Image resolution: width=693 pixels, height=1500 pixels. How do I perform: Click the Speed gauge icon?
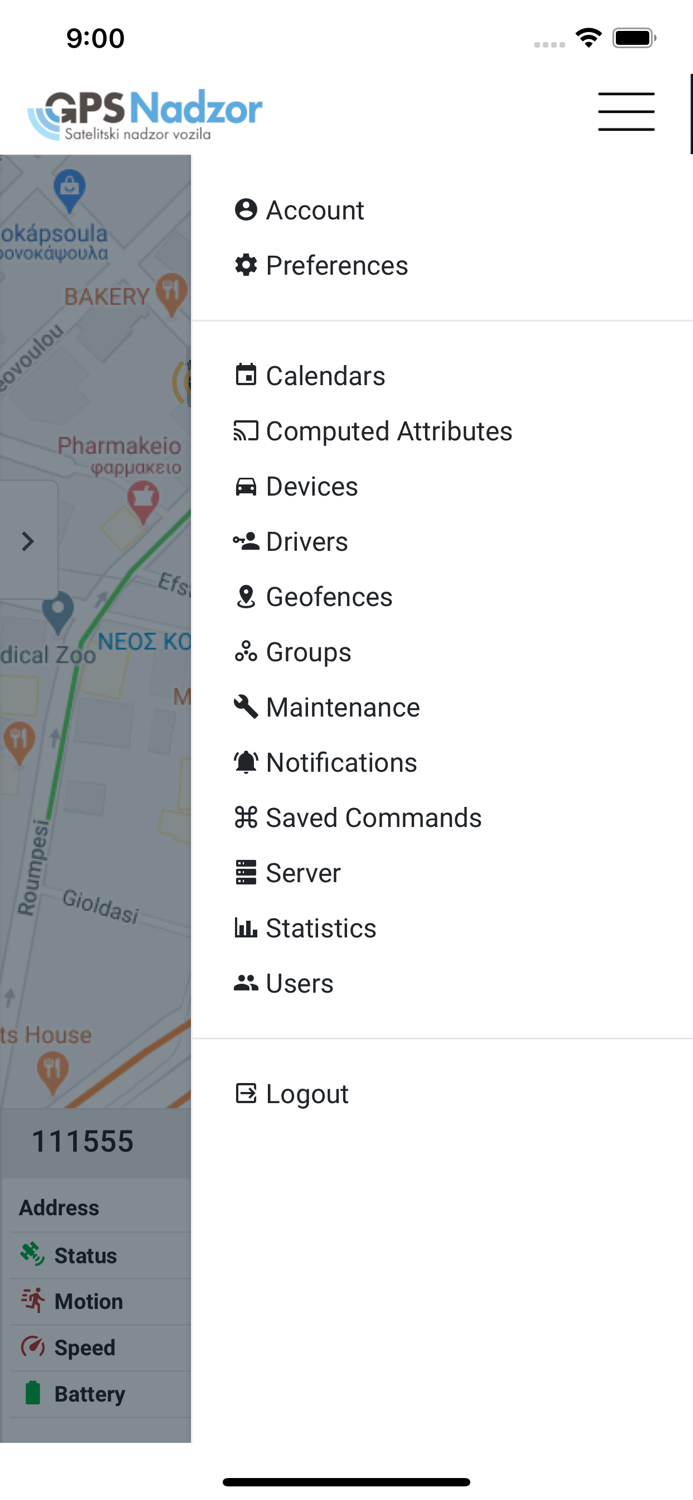point(28,1347)
